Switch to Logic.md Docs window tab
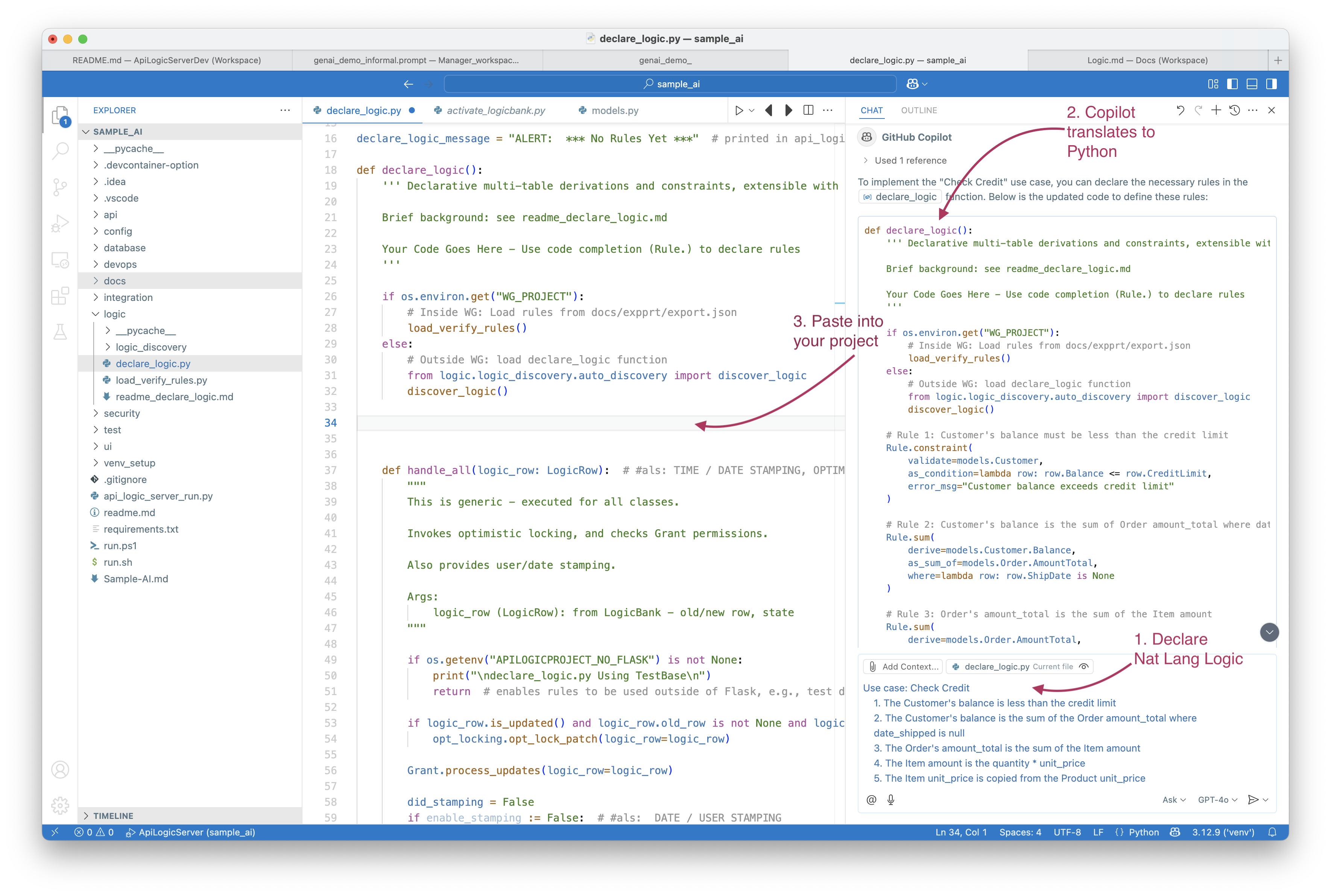Image resolution: width=1331 pixels, height=896 pixels. 1147,60
